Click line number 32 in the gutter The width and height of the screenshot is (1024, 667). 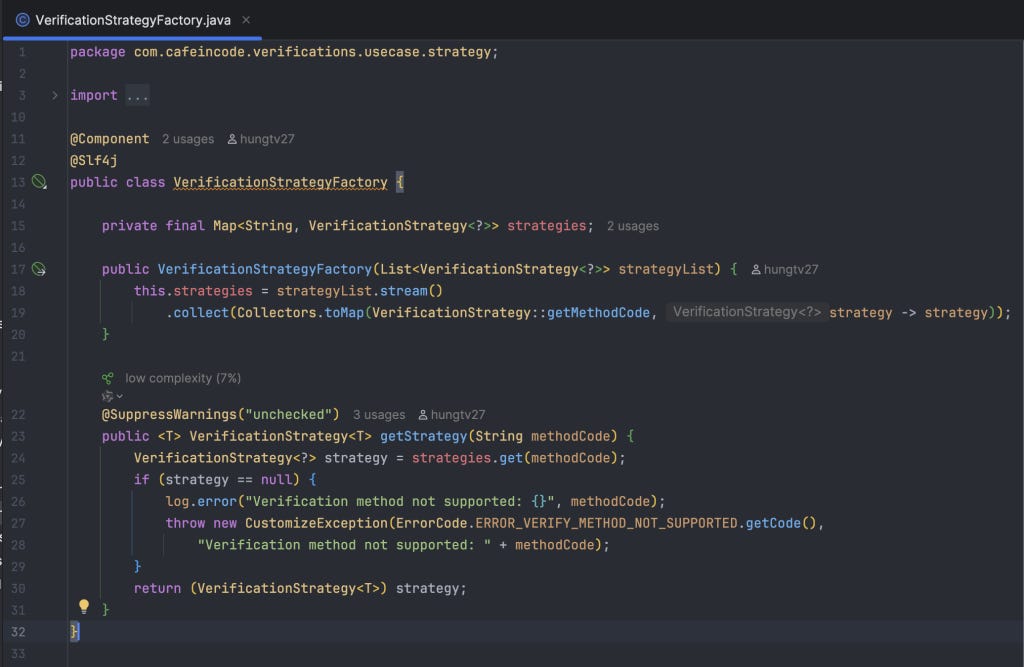[18, 632]
